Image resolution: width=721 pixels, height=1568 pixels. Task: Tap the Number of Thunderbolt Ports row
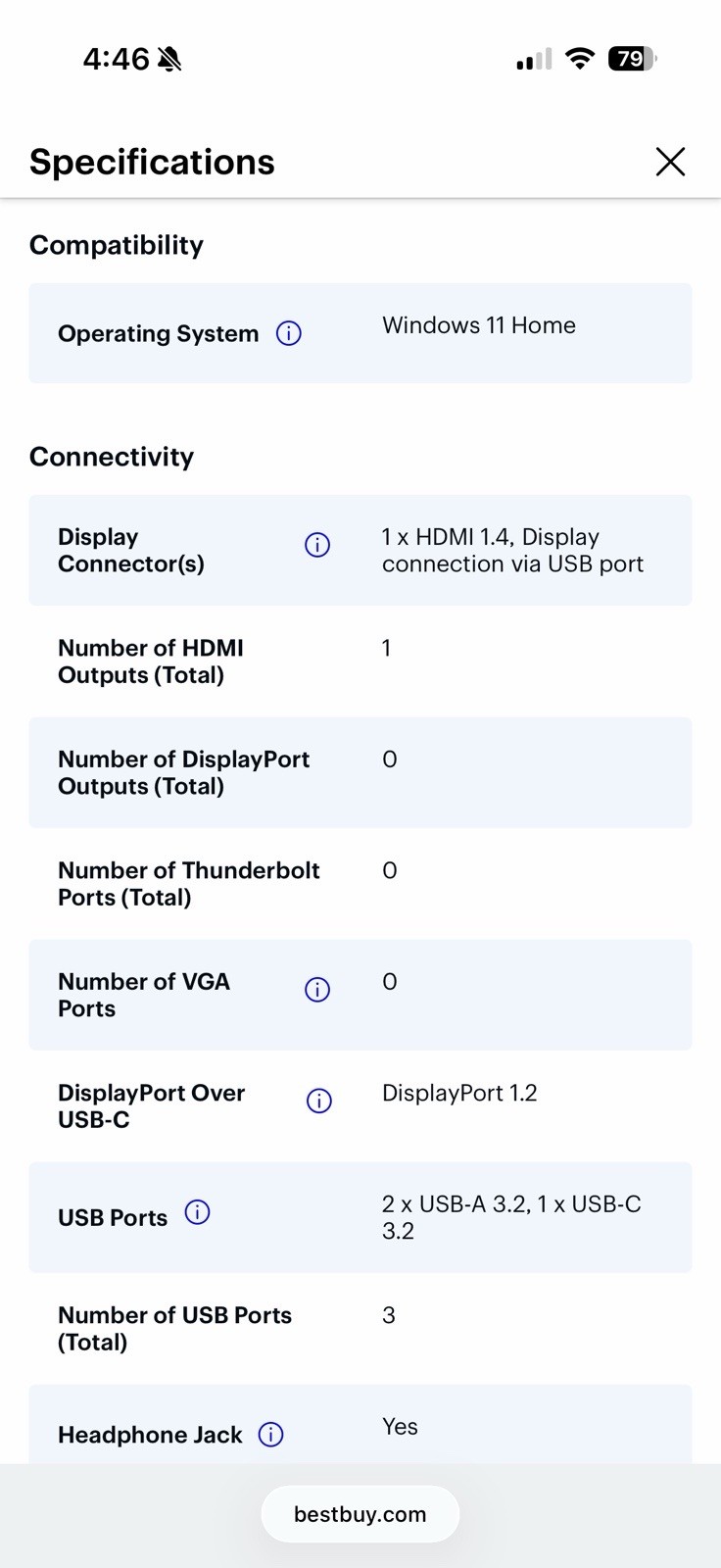(x=360, y=884)
